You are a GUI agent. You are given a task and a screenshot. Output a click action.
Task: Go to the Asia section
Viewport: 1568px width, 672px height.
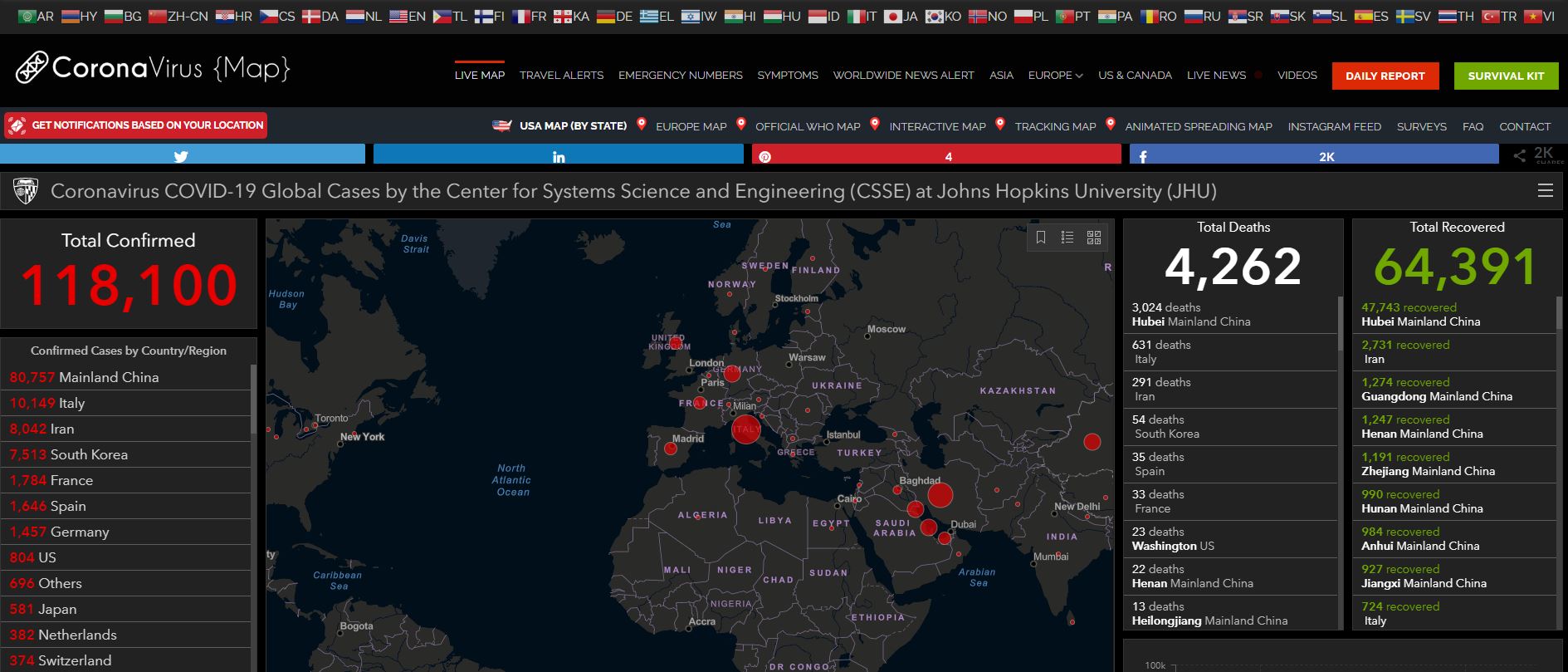[1001, 76]
